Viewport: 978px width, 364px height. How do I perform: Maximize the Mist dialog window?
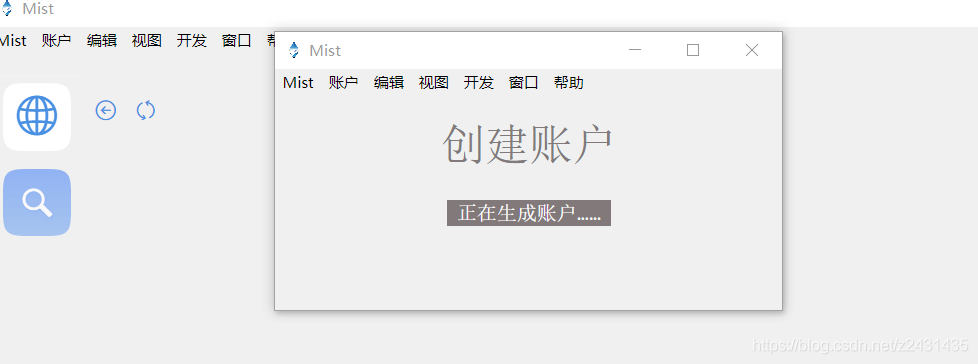coord(692,50)
